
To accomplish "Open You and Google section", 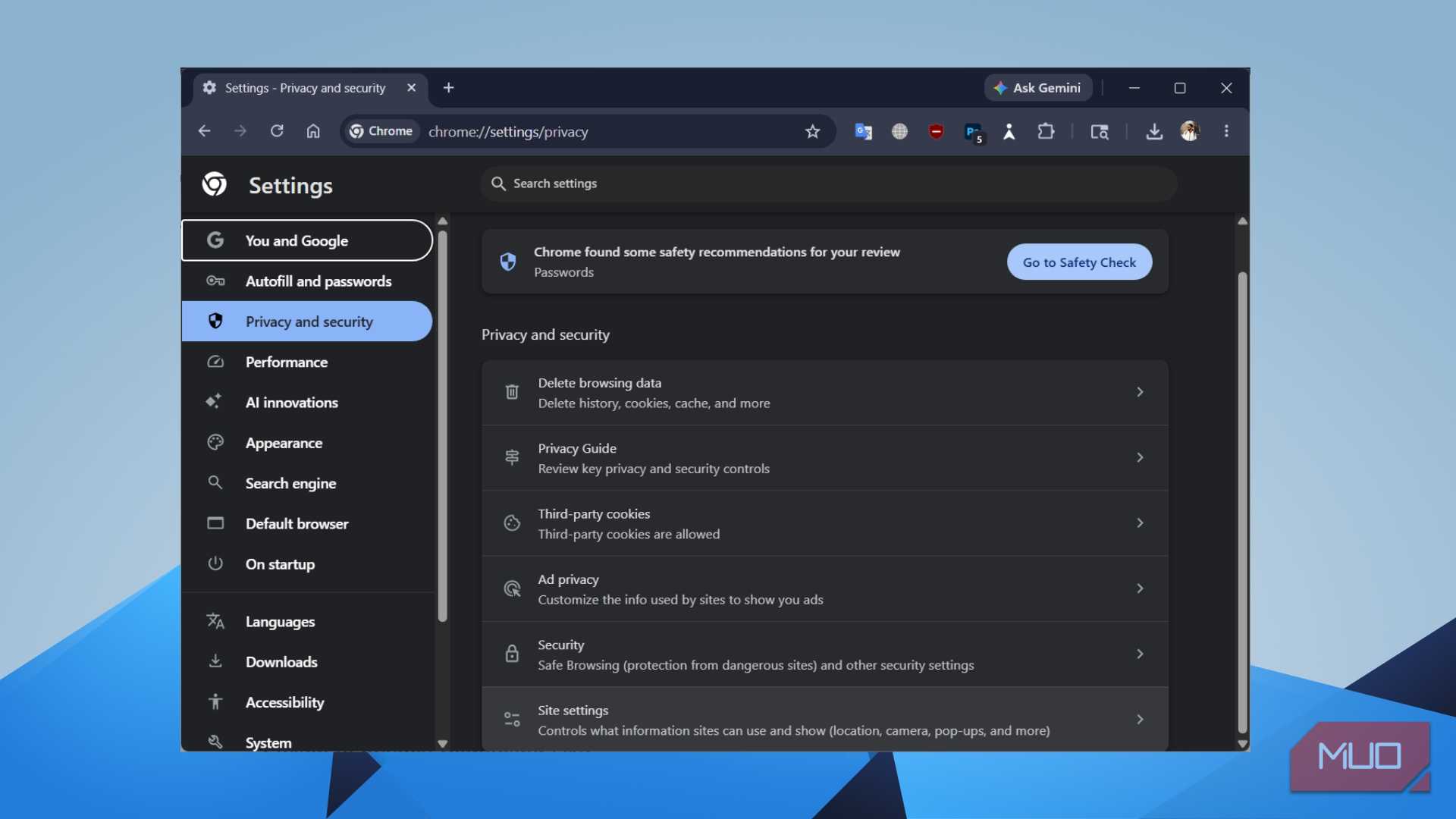I will point(306,240).
